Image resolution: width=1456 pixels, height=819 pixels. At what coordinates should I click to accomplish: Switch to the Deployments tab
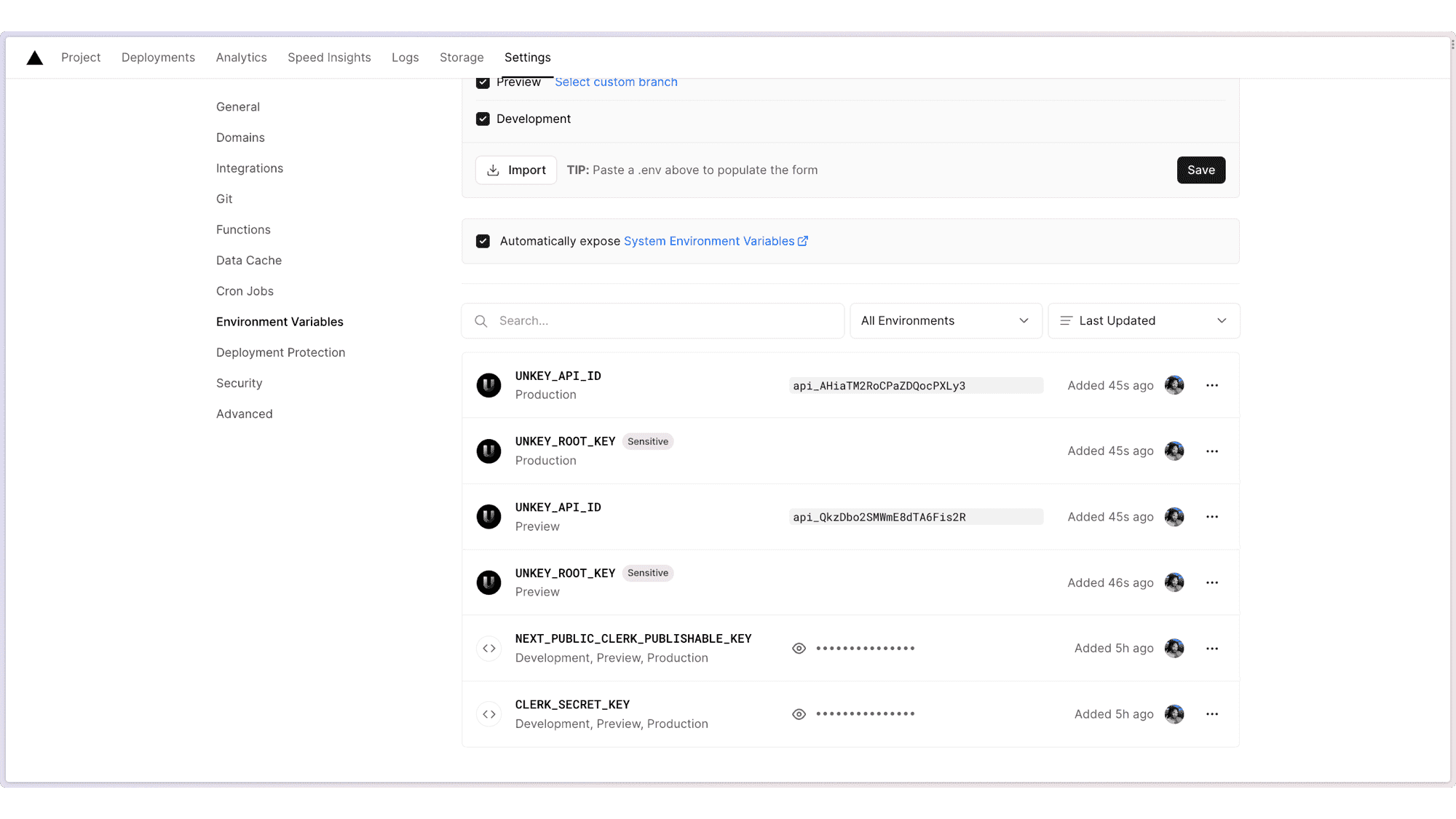(x=158, y=58)
